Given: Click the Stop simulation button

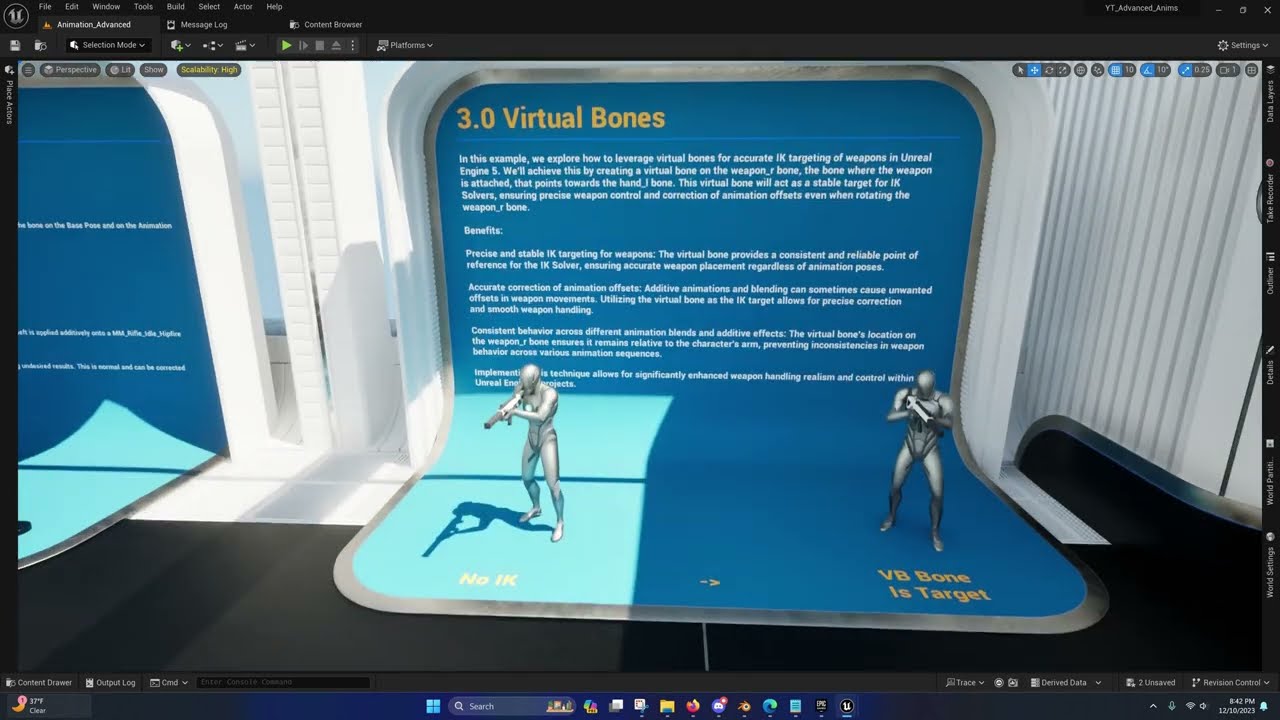Looking at the screenshot, I should (320, 45).
